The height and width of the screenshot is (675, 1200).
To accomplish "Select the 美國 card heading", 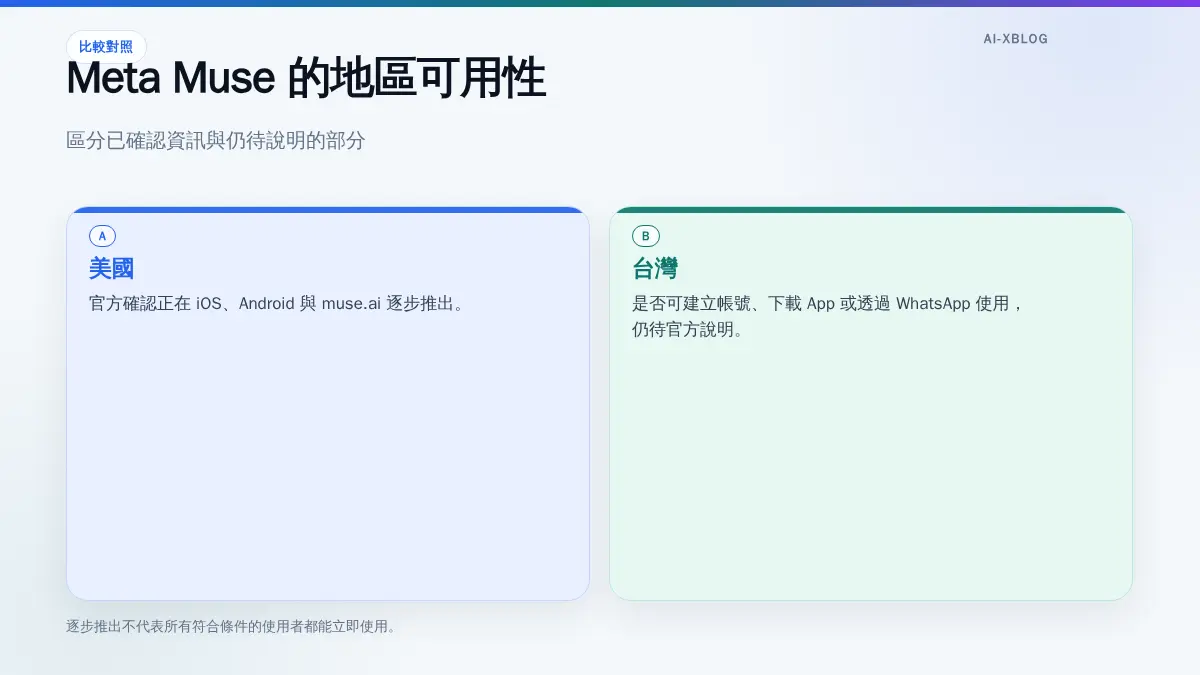I will coord(111,268).
